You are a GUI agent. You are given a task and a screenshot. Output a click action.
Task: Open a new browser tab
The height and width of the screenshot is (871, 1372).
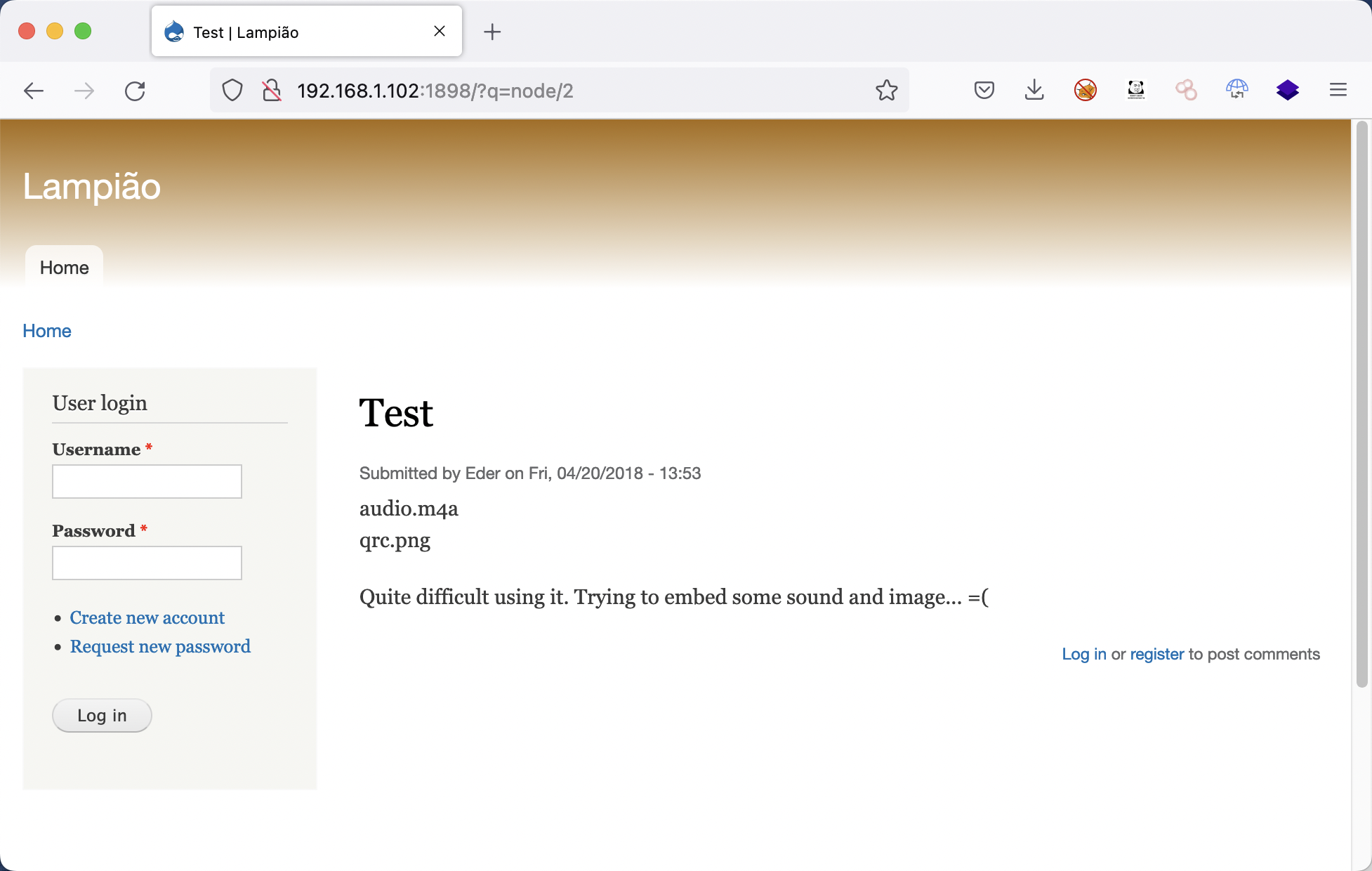492,32
